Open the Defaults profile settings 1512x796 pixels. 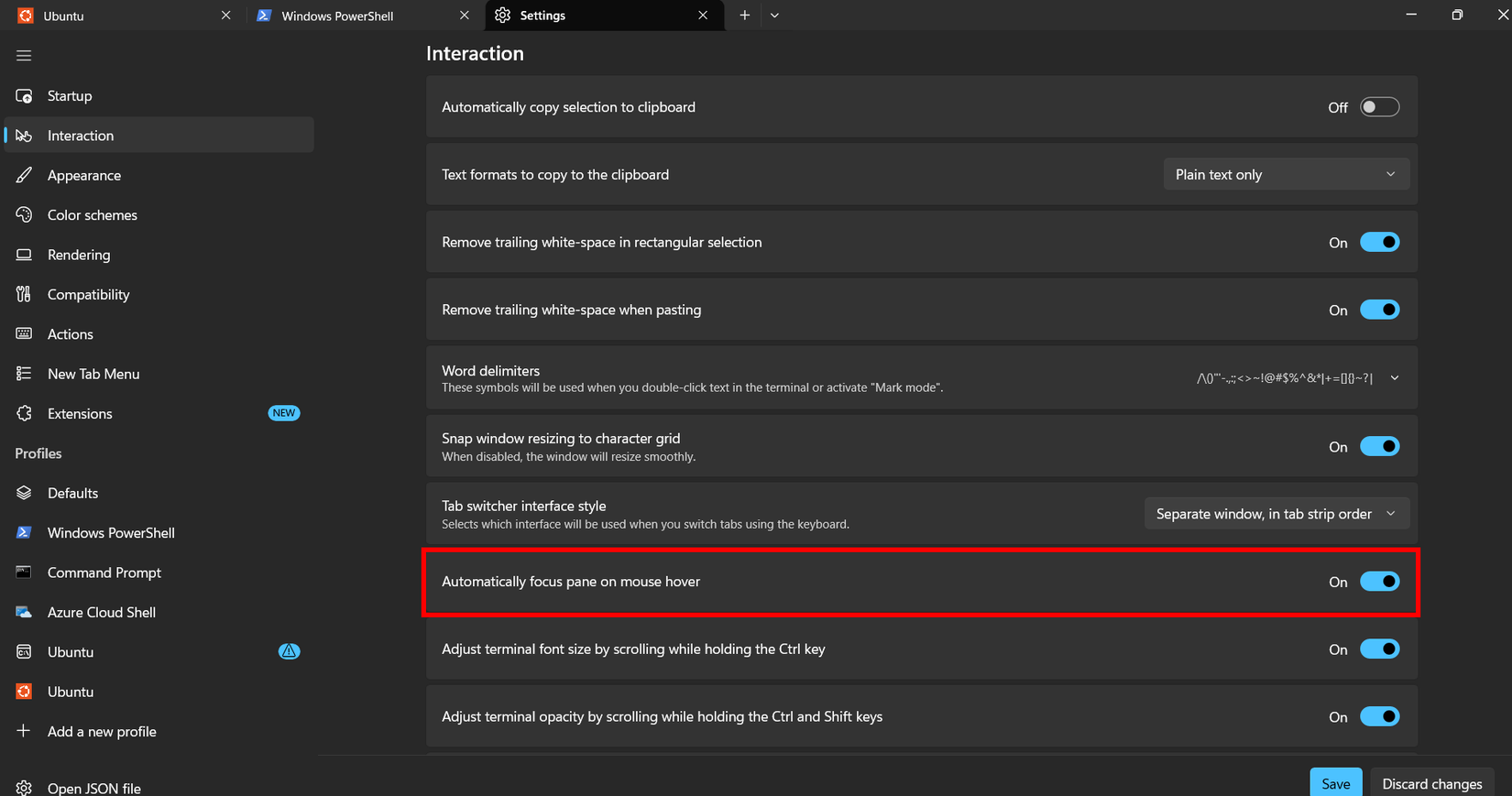pyautogui.click(x=159, y=493)
